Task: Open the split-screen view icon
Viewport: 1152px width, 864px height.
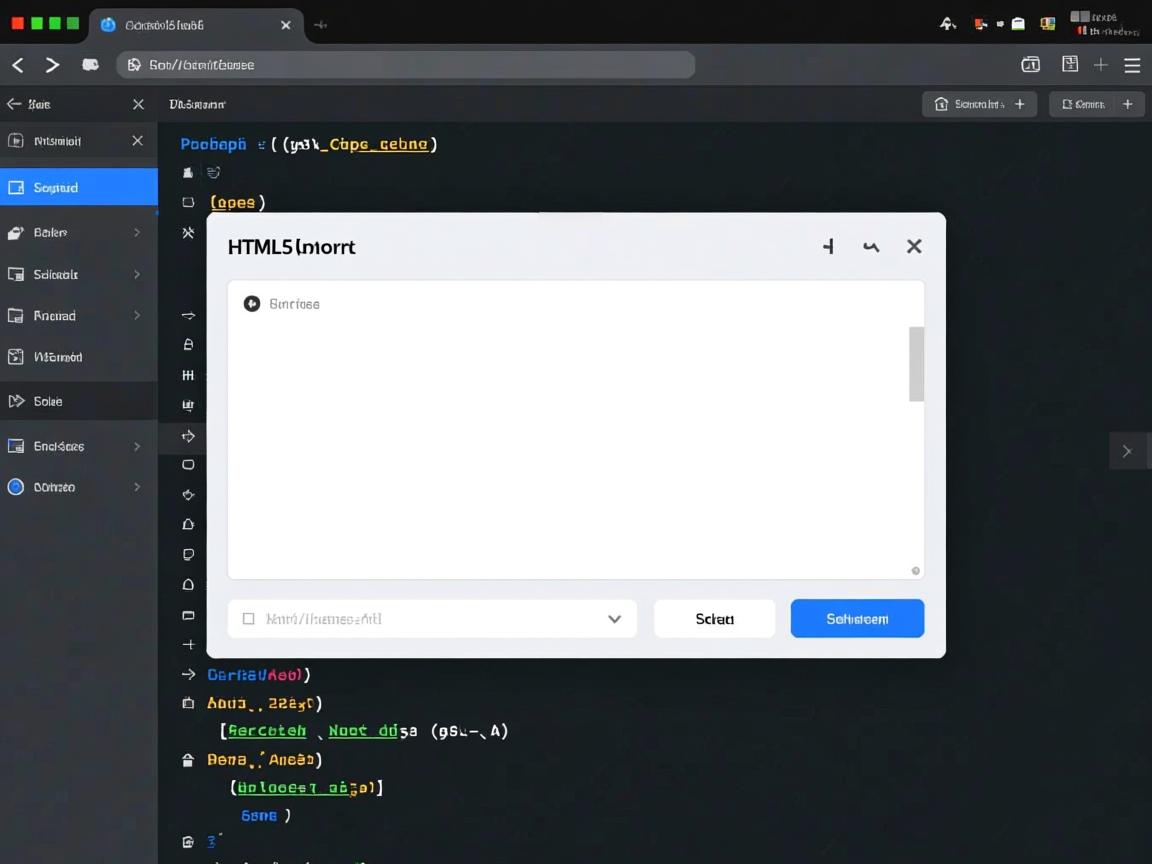Action: tap(1070, 63)
